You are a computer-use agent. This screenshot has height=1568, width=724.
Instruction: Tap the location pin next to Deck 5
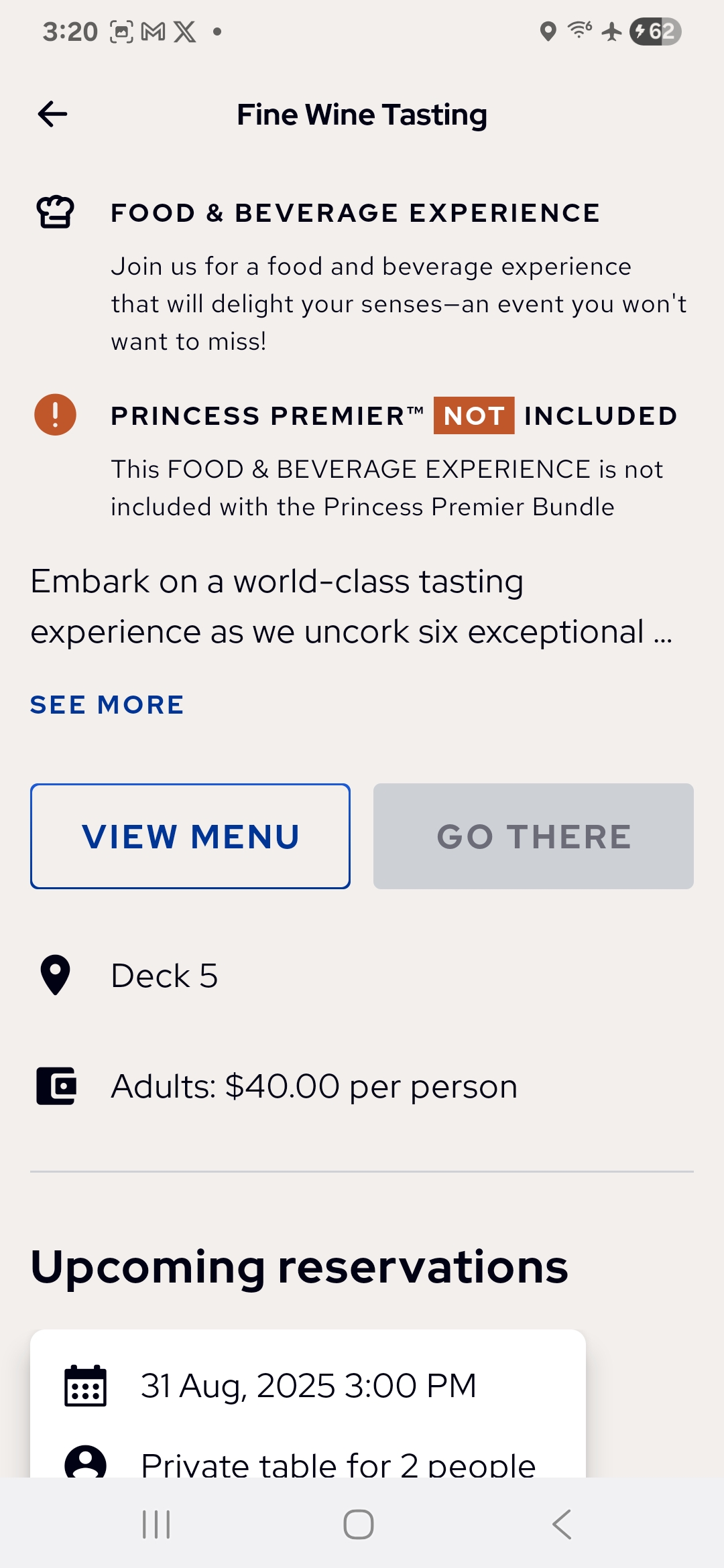tap(55, 975)
